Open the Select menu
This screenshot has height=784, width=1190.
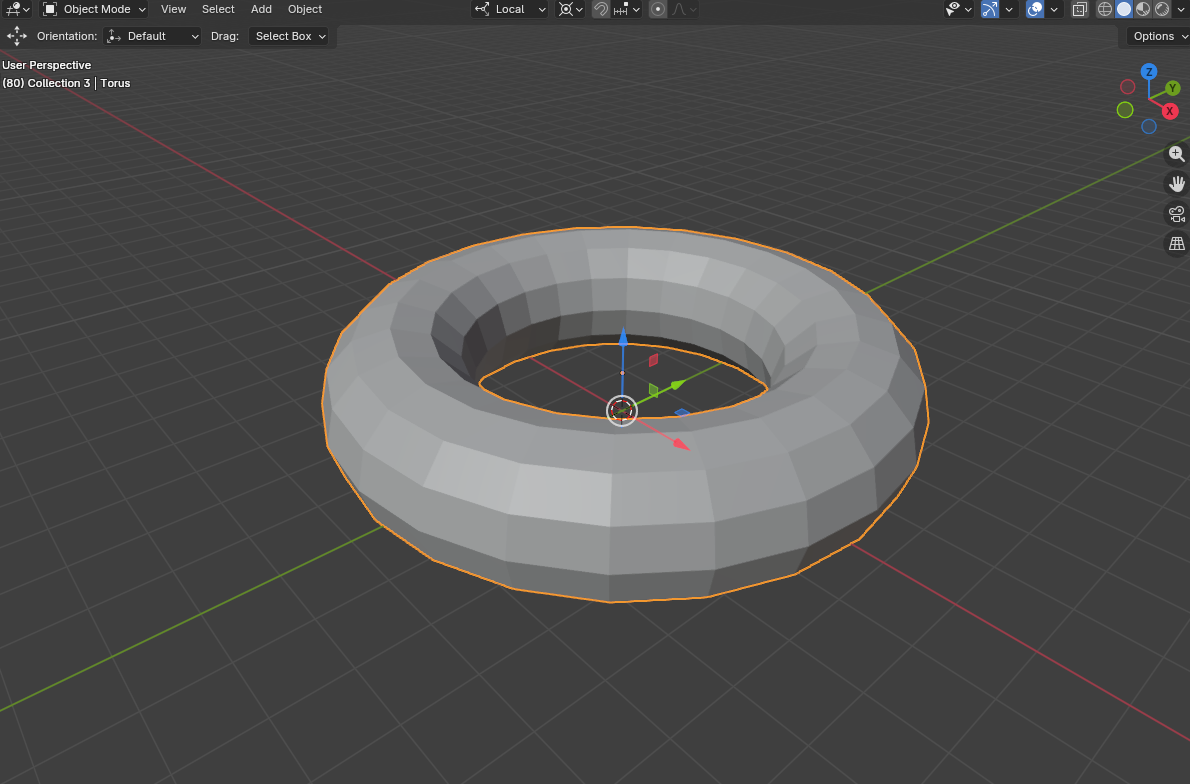218,9
